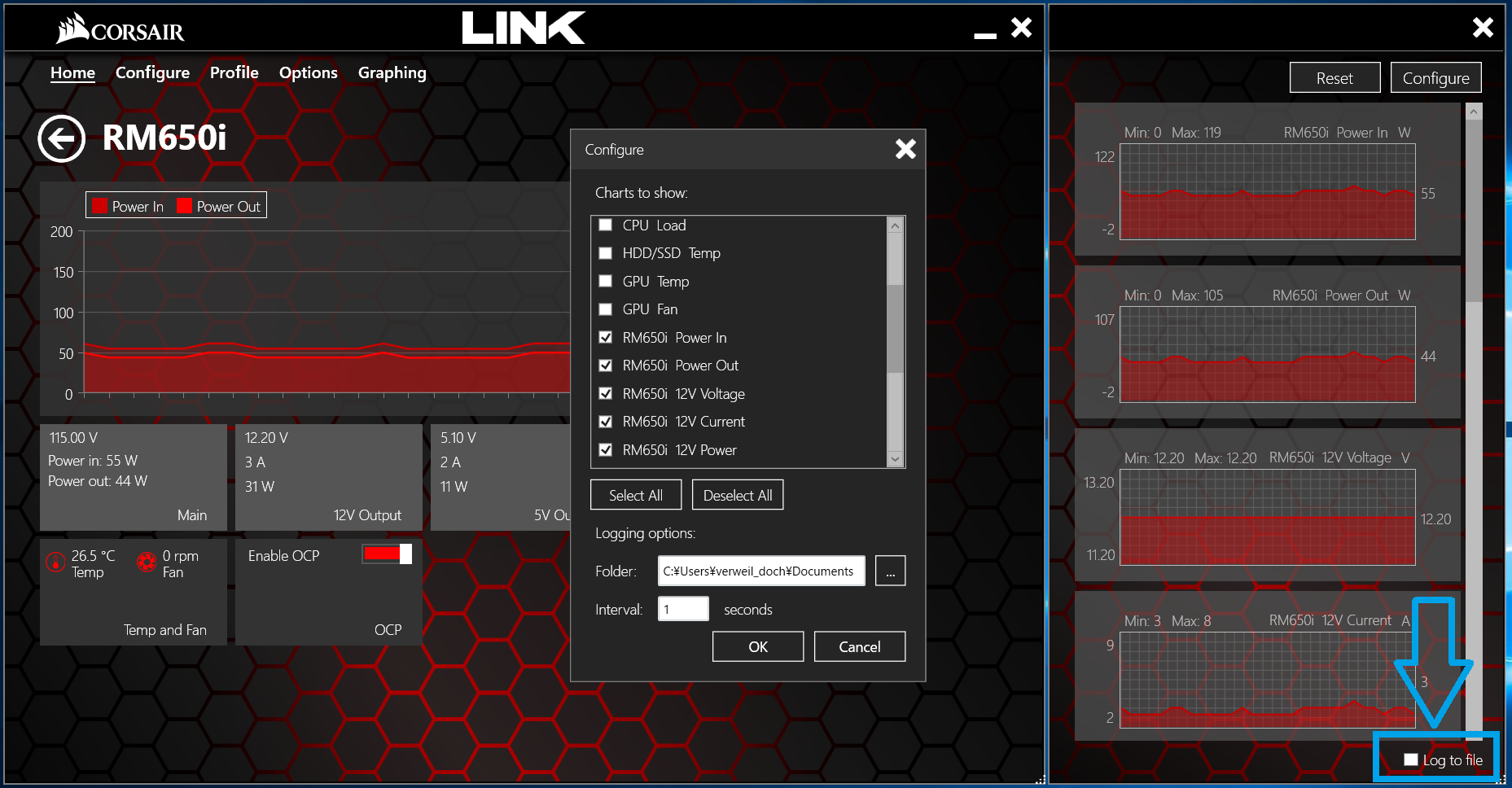
Task: Enable the CPU Load chart checkbox
Action: tap(605, 225)
